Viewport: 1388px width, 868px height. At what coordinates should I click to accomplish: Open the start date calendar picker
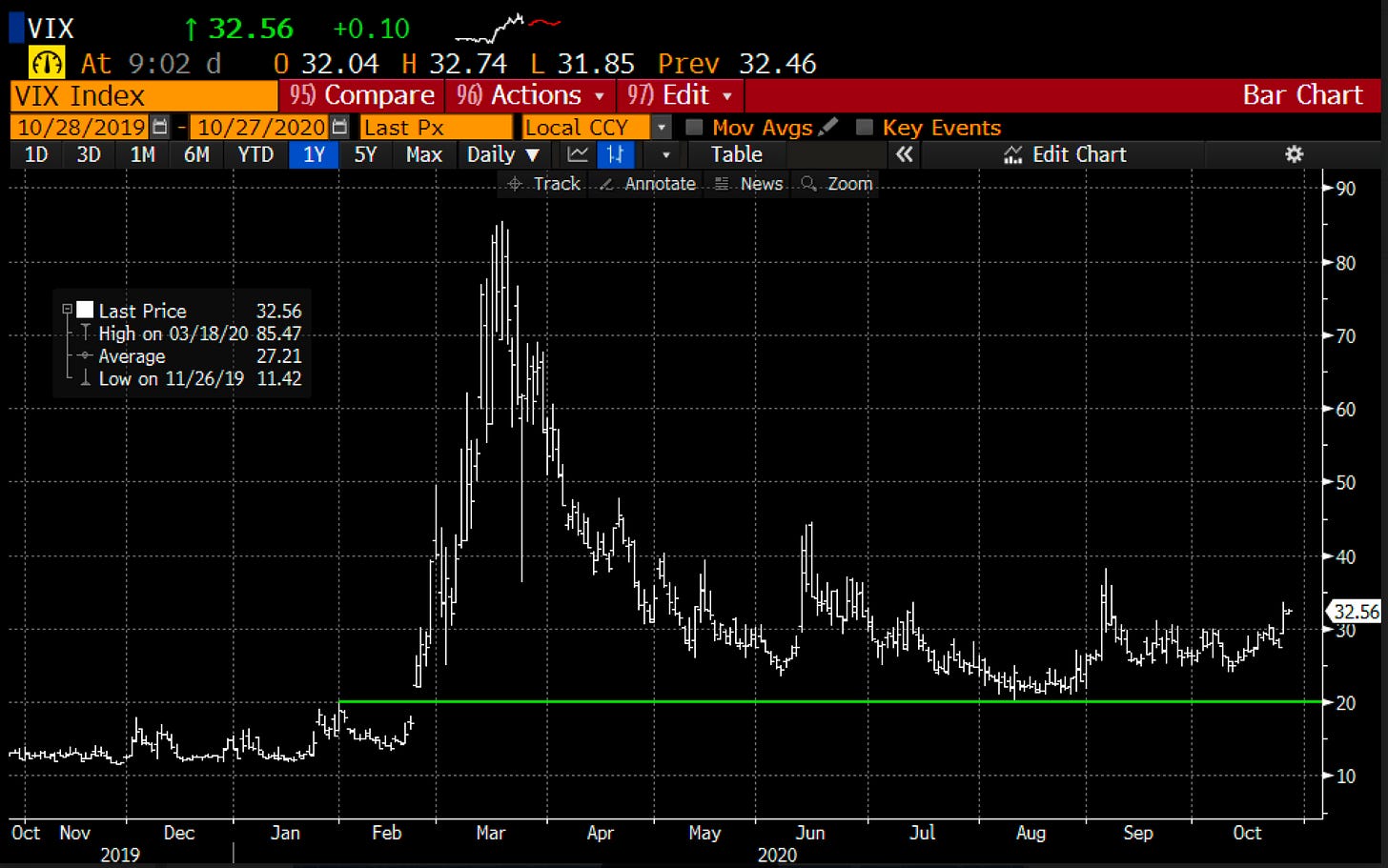click(160, 127)
